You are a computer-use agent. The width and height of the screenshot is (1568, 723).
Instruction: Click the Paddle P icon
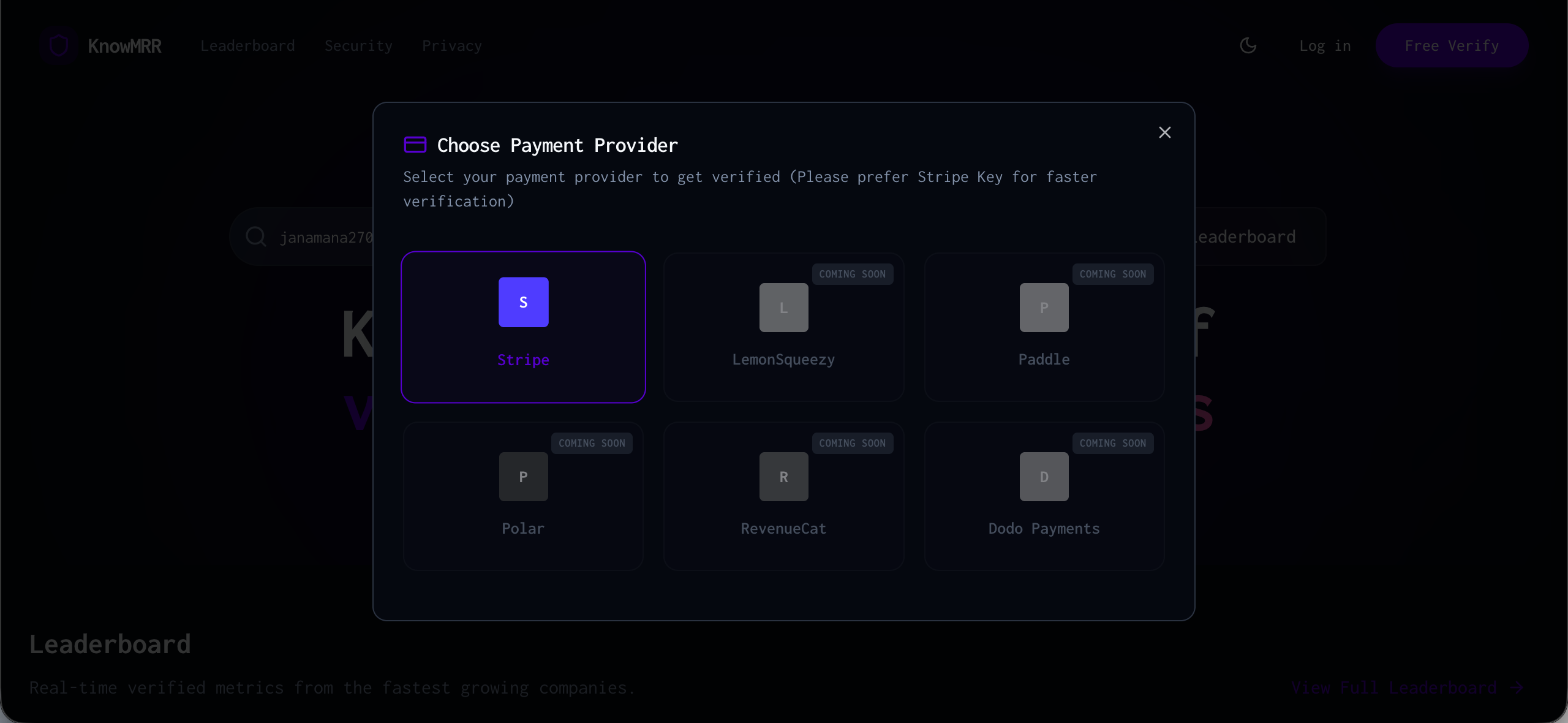click(1044, 308)
